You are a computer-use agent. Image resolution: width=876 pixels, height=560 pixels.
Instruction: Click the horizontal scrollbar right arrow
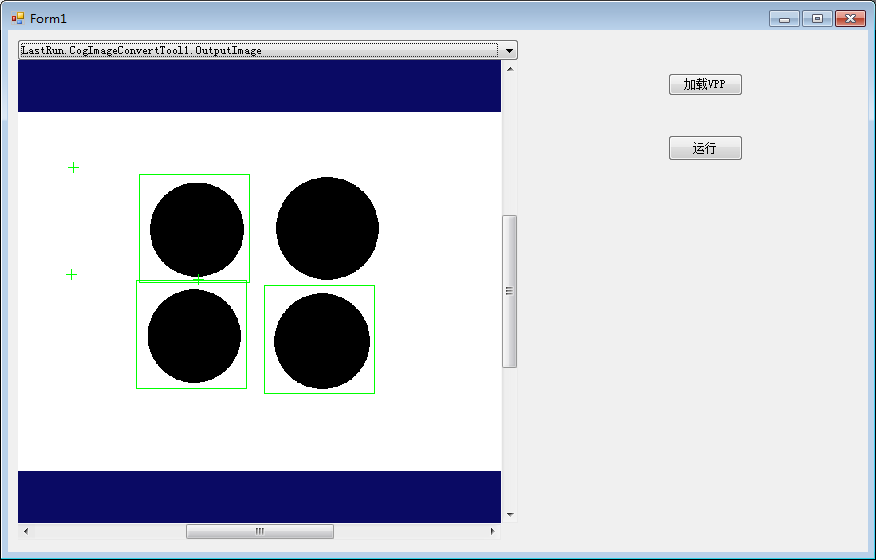click(x=492, y=531)
